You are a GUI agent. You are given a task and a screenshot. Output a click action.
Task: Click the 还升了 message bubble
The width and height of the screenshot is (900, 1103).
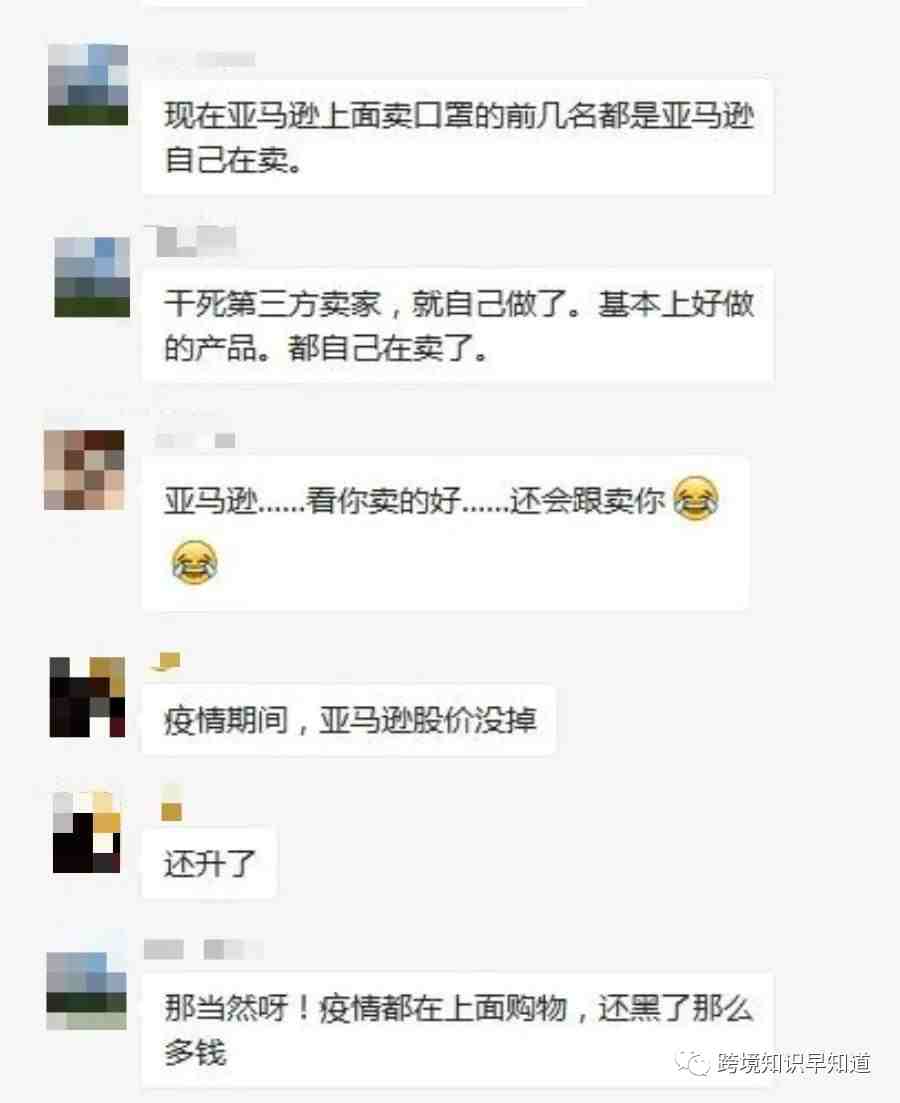210,864
